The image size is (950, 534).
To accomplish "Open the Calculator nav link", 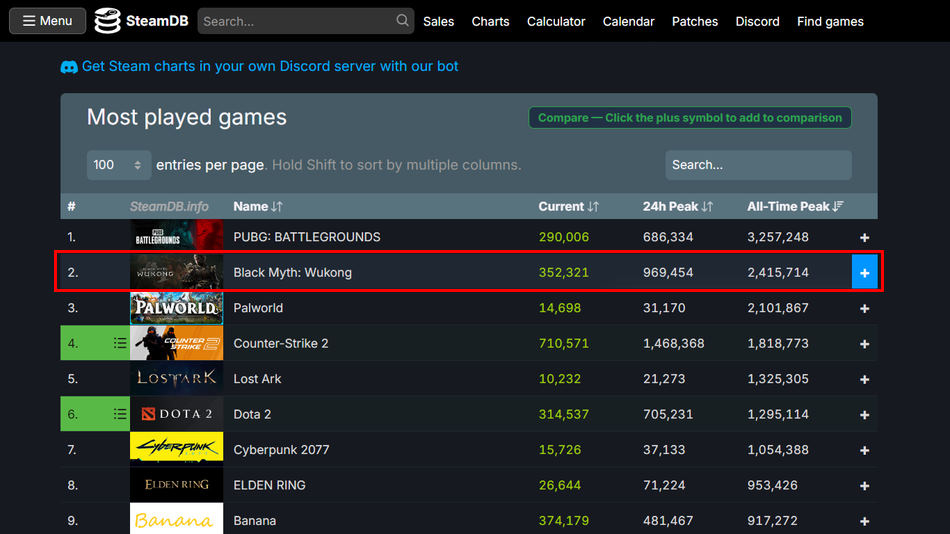I will tap(556, 21).
